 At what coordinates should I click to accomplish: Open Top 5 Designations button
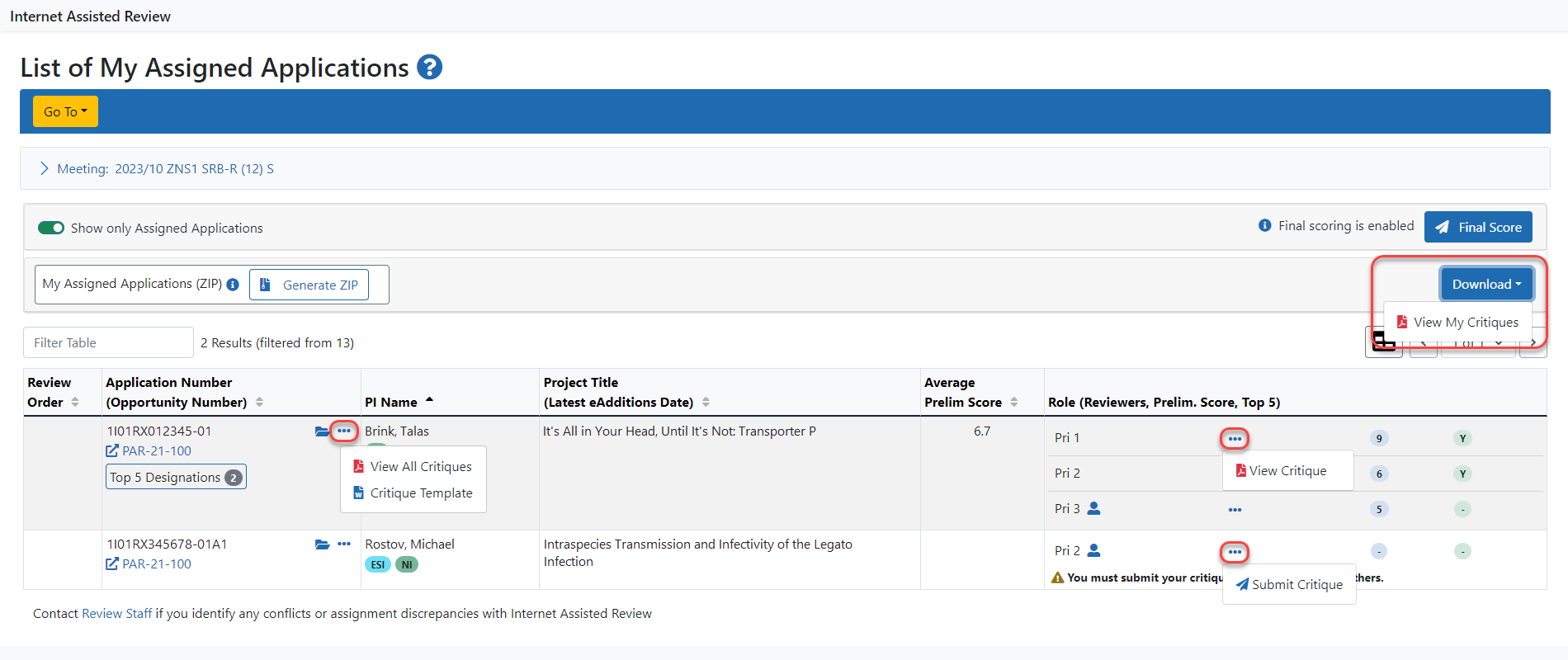[x=176, y=477]
